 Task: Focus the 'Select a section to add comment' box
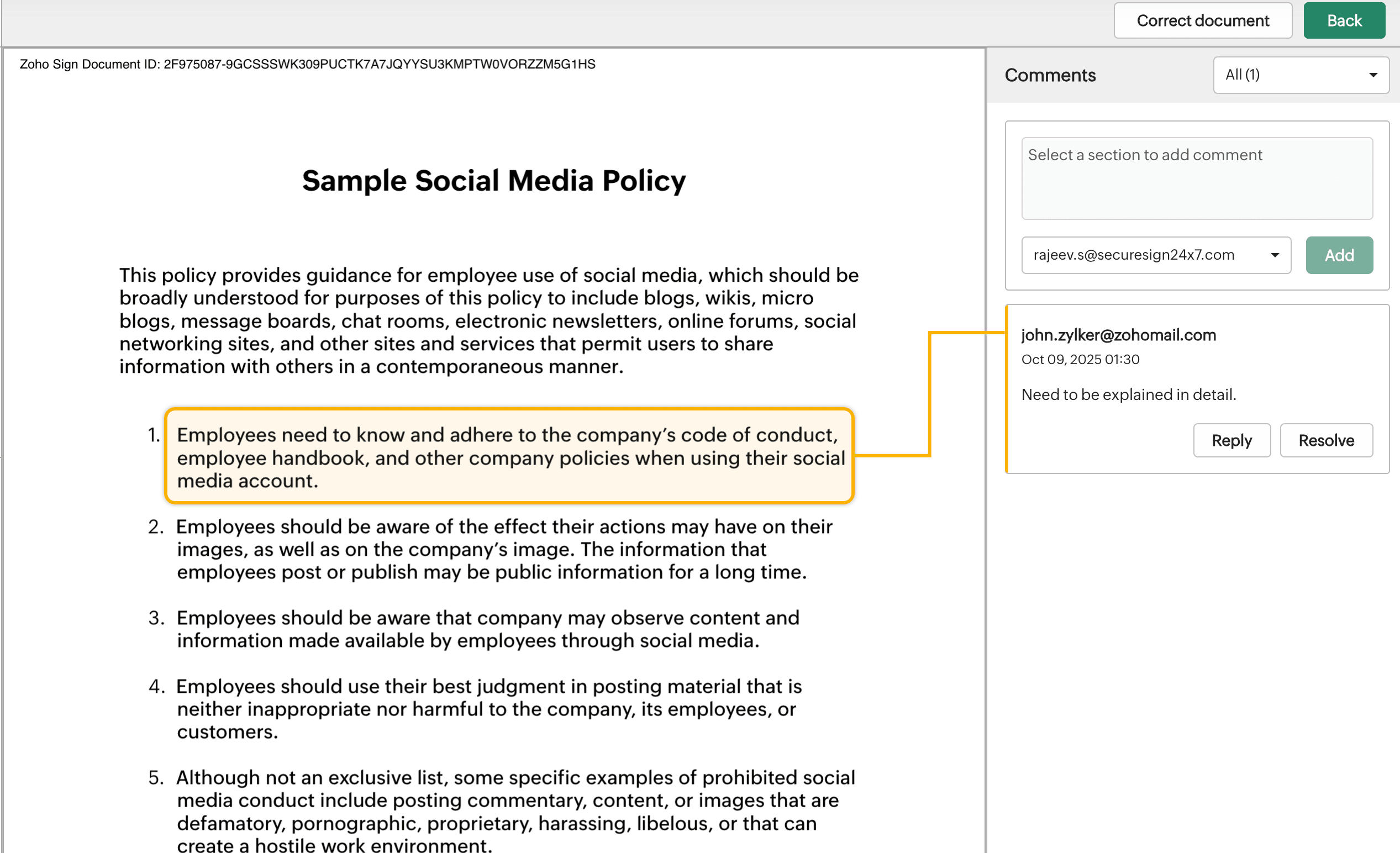click(x=1196, y=178)
